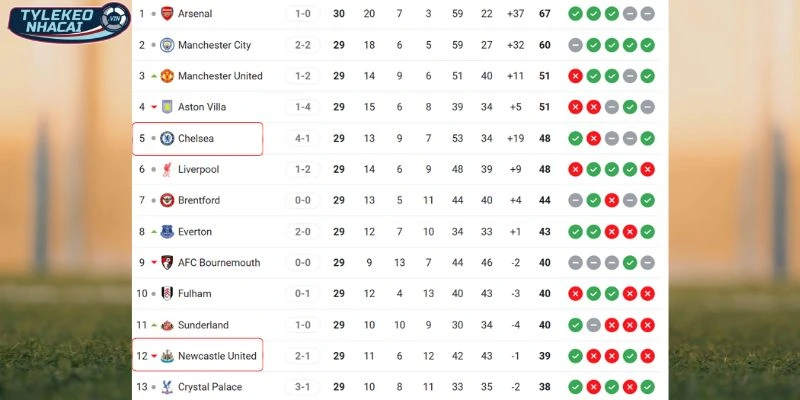Click the Fulham club crest icon

click(x=167, y=294)
